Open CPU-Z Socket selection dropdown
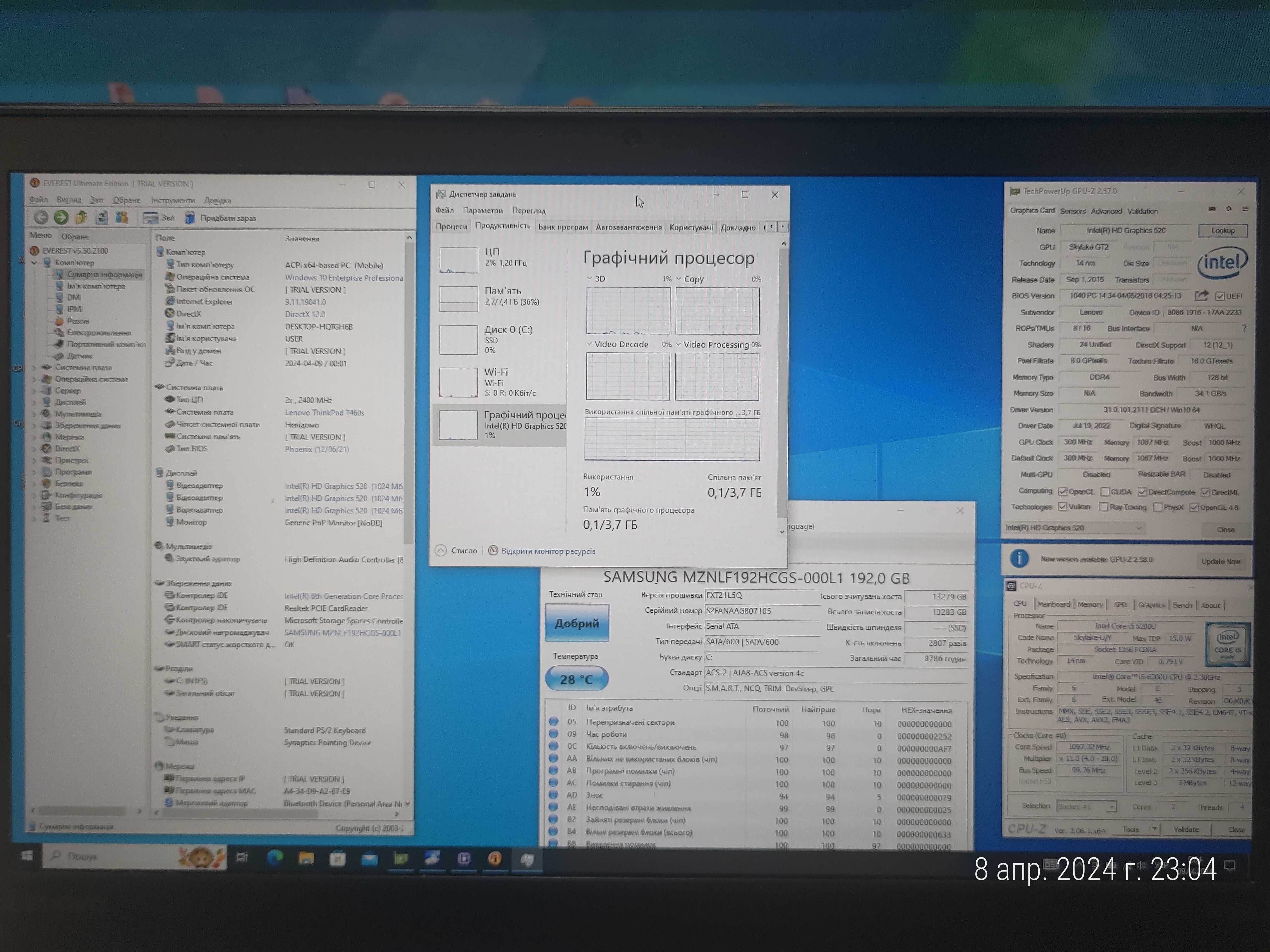Viewport: 1270px width, 952px height. tap(1086, 807)
